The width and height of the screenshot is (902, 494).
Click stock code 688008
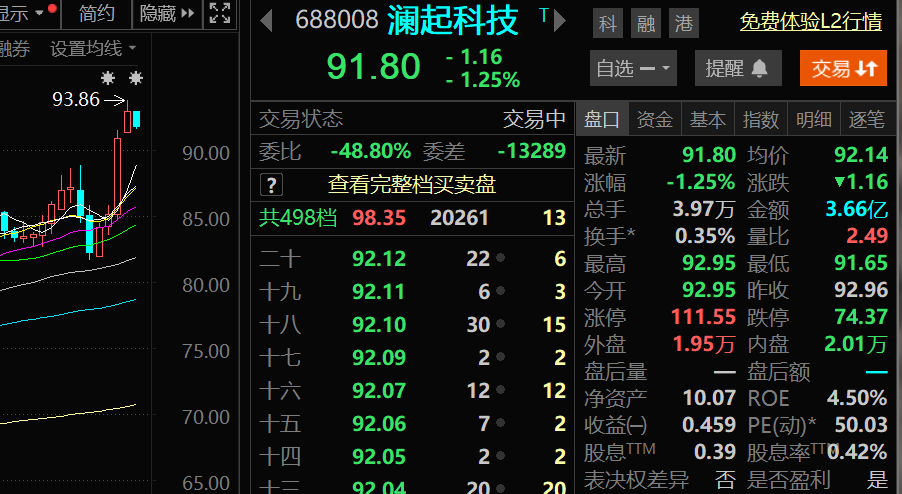[x=337, y=20]
